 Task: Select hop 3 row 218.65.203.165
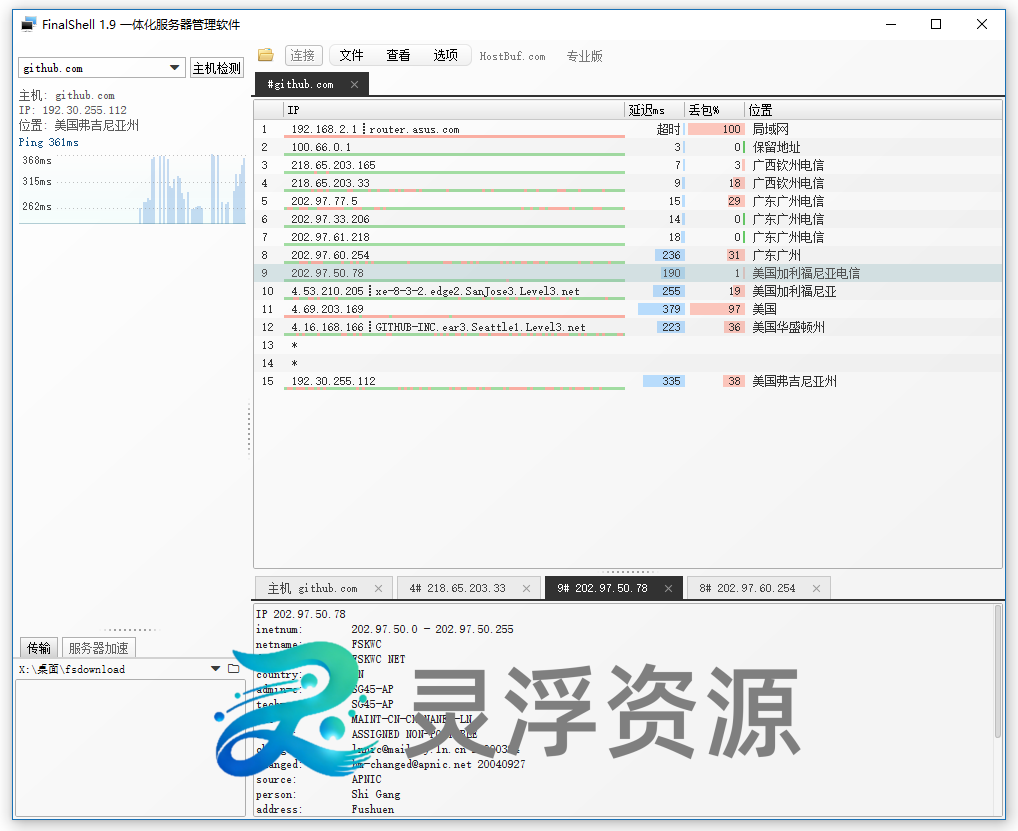click(x=628, y=165)
